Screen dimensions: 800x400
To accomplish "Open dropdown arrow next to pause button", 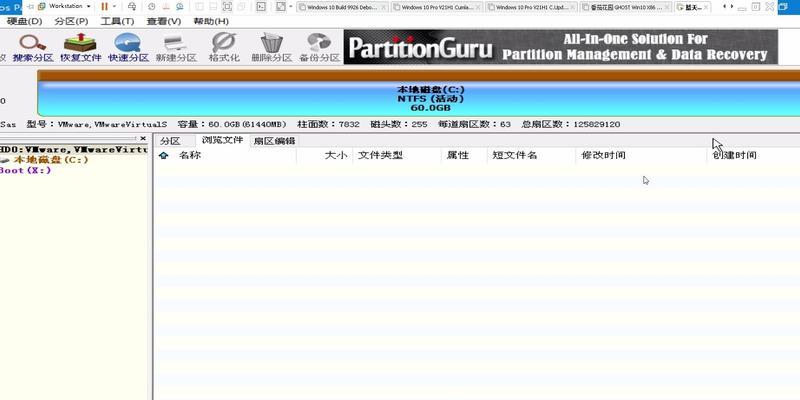I will 114,7.
